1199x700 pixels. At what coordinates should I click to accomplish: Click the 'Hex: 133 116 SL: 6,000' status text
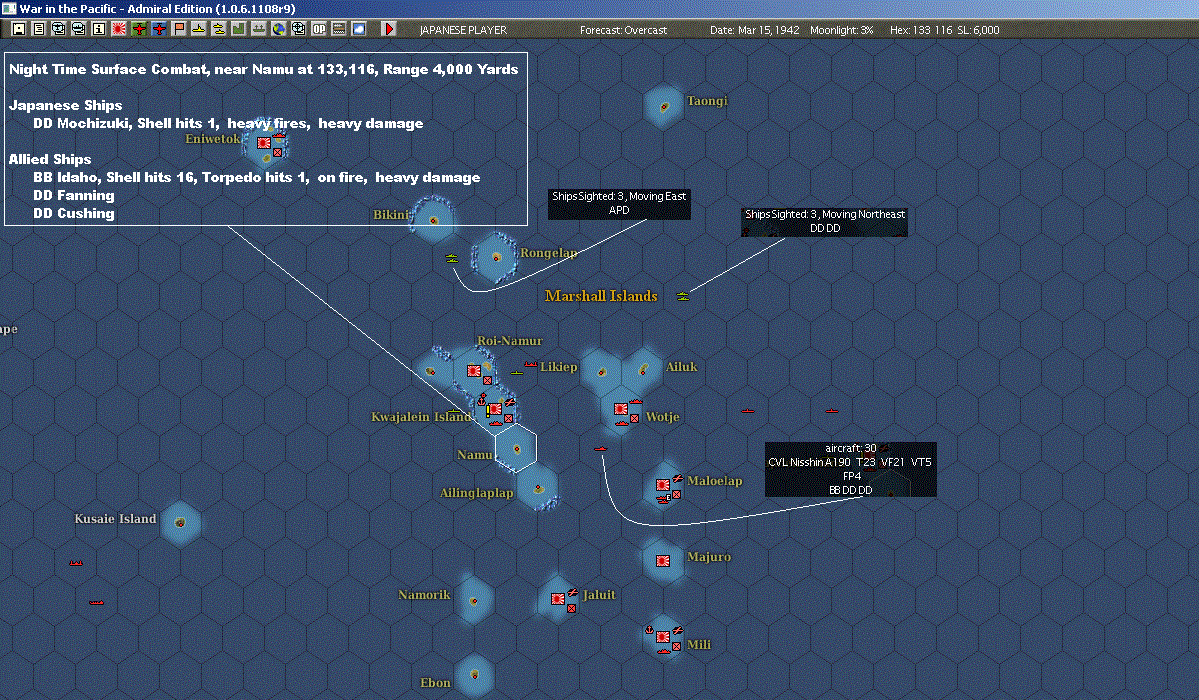tap(944, 30)
